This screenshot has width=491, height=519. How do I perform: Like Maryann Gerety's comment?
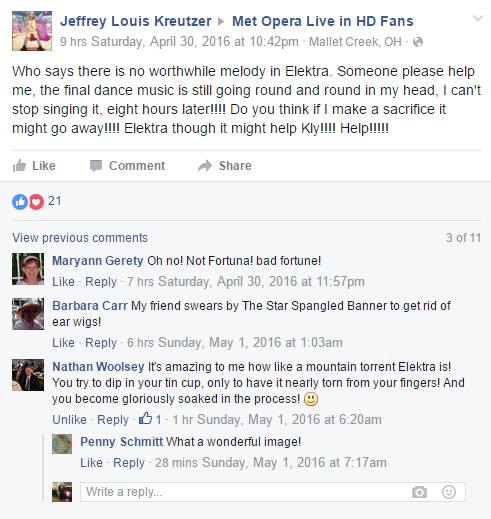pos(63,282)
